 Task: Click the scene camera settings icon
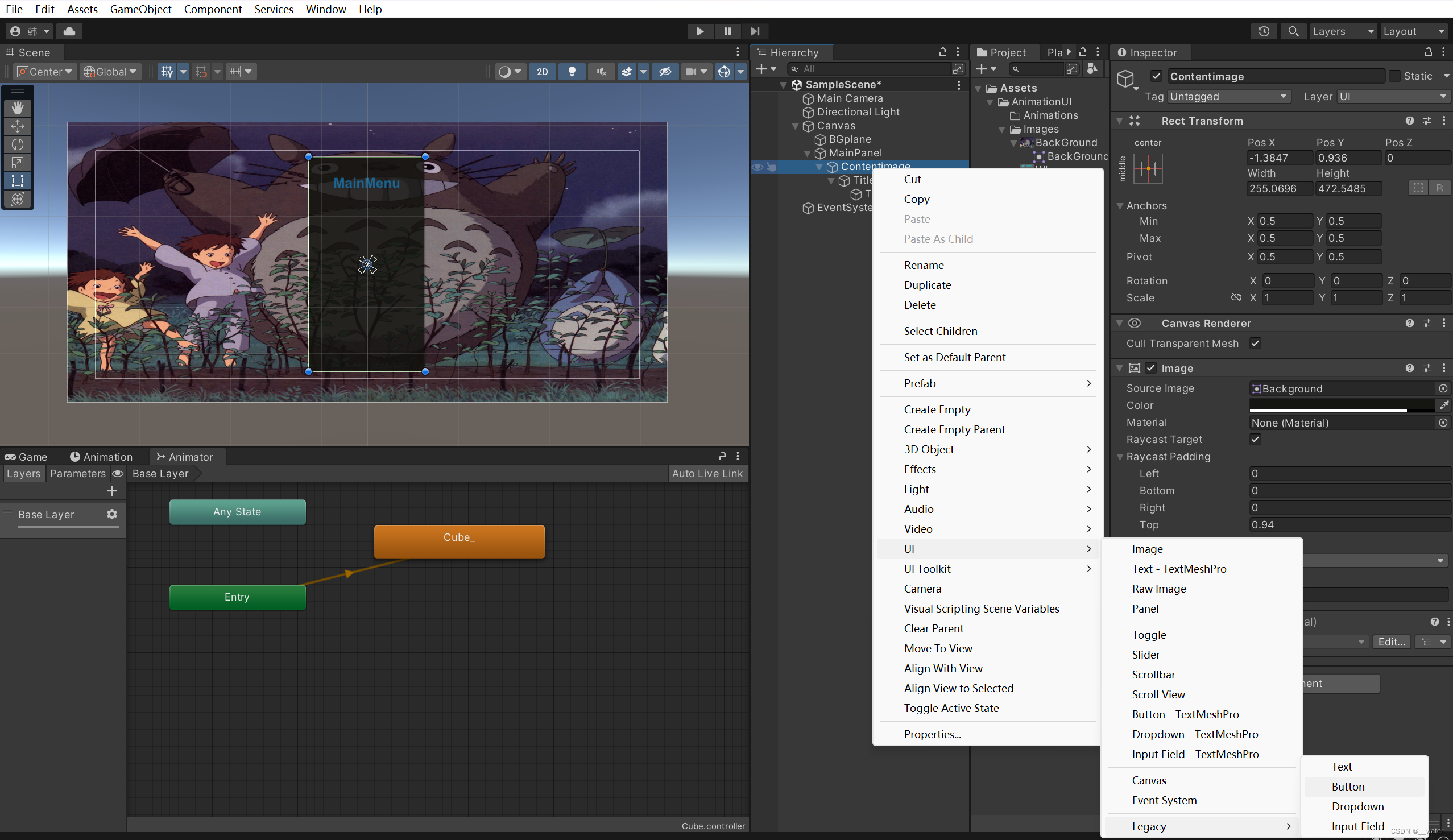(x=691, y=72)
